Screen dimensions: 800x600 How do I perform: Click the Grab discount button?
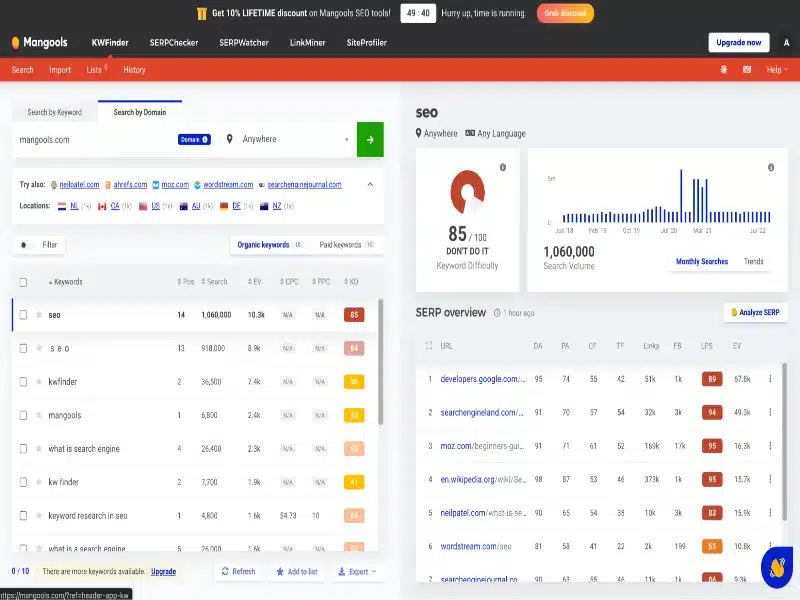565,13
